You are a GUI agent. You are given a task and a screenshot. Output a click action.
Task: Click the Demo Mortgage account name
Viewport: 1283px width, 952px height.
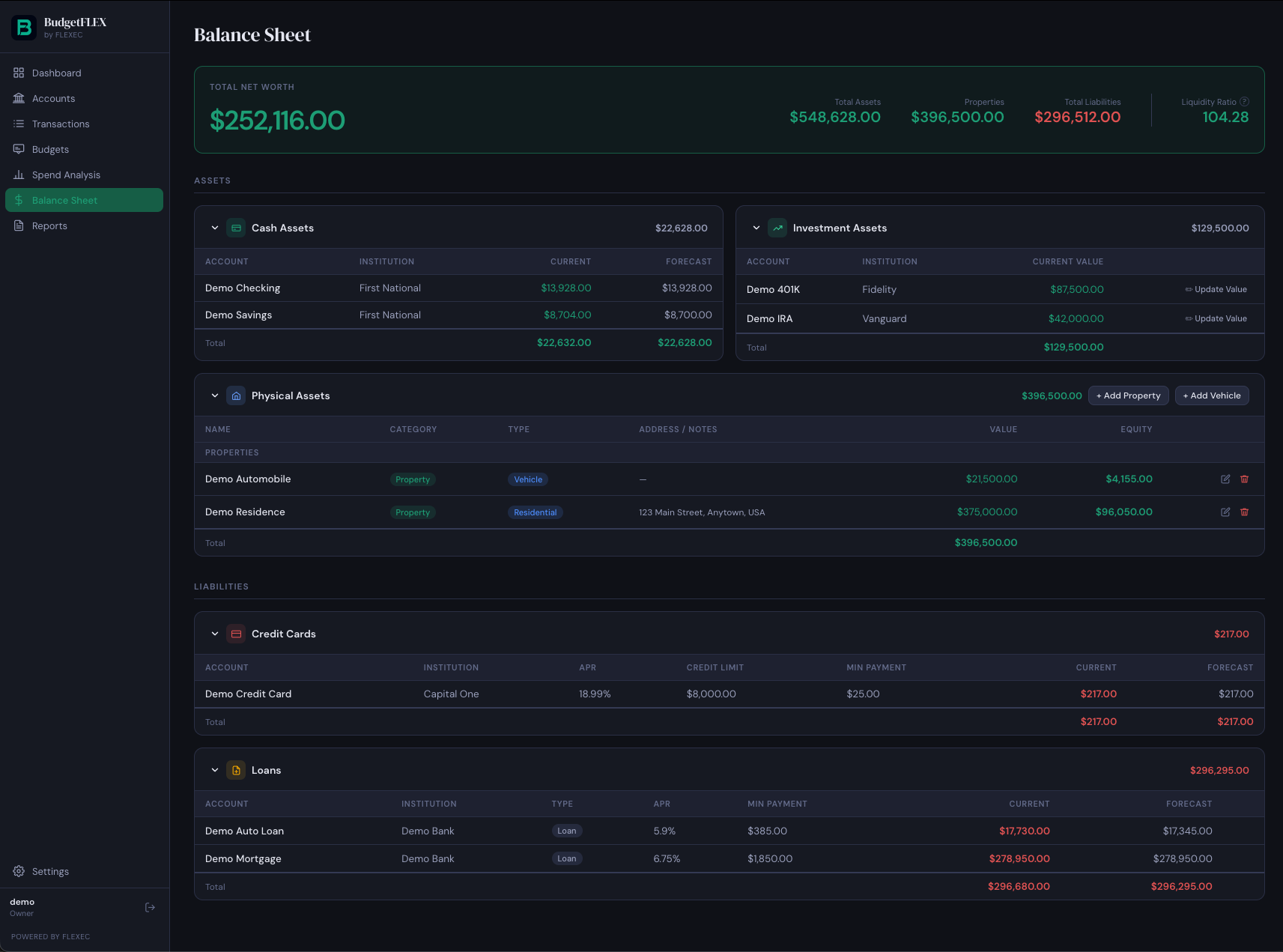tap(243, 858)
